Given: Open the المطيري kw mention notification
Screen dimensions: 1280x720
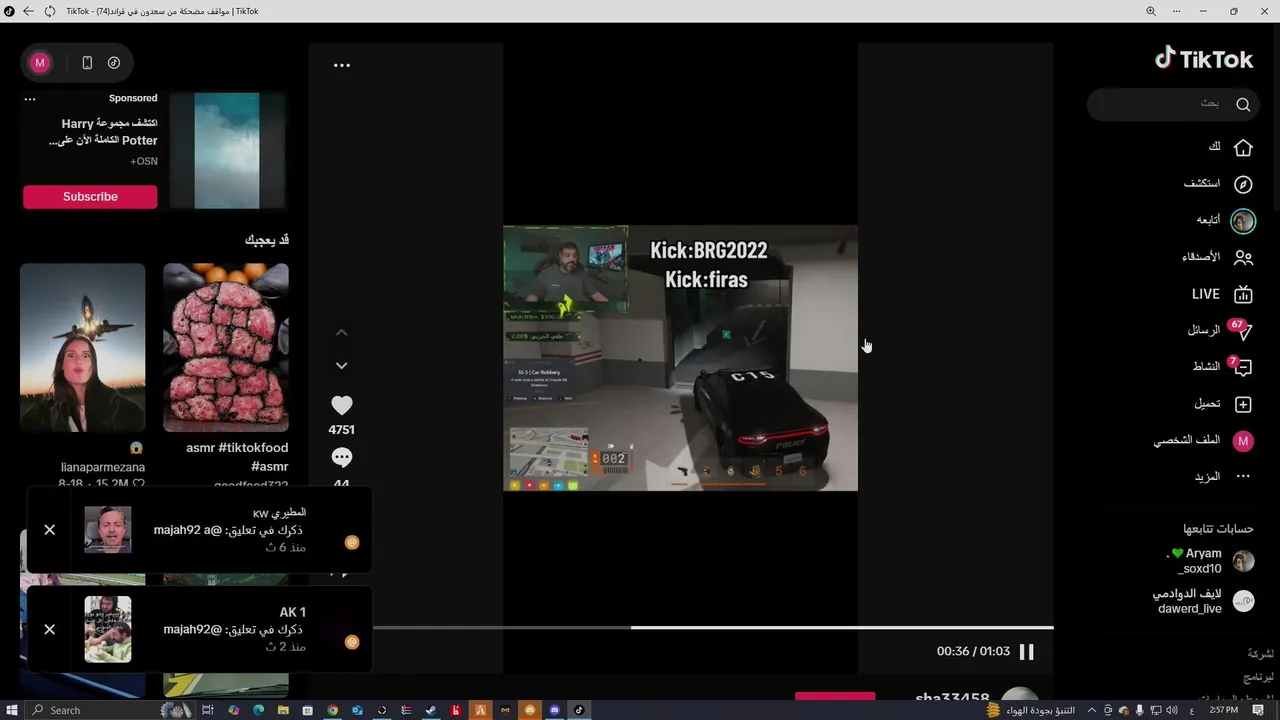Looking at the screenshot, I should click(200, 530).
